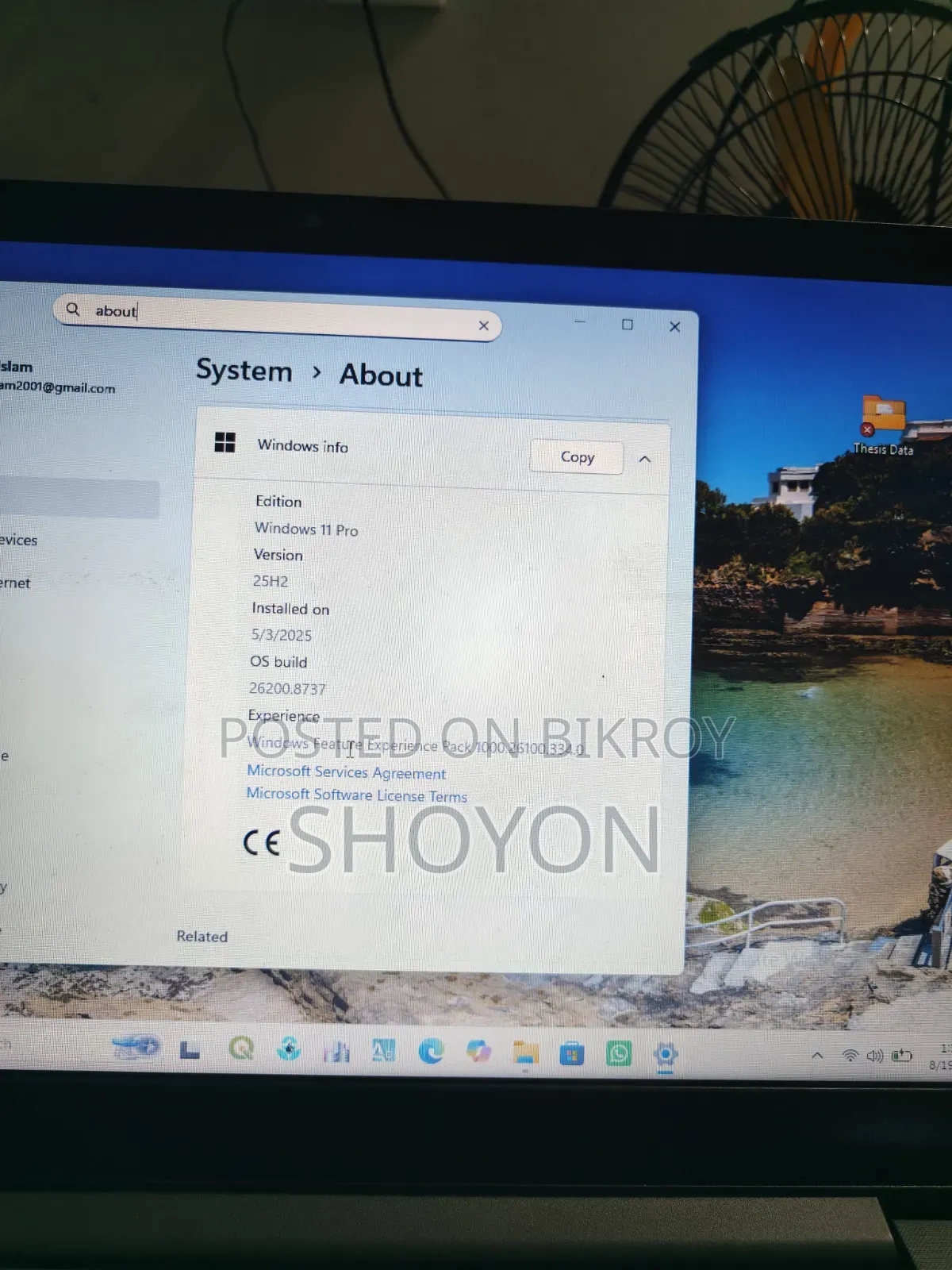Open Microsoft Services Agreement link
The height and width of the screenshot is (1270, 952).
346,772
